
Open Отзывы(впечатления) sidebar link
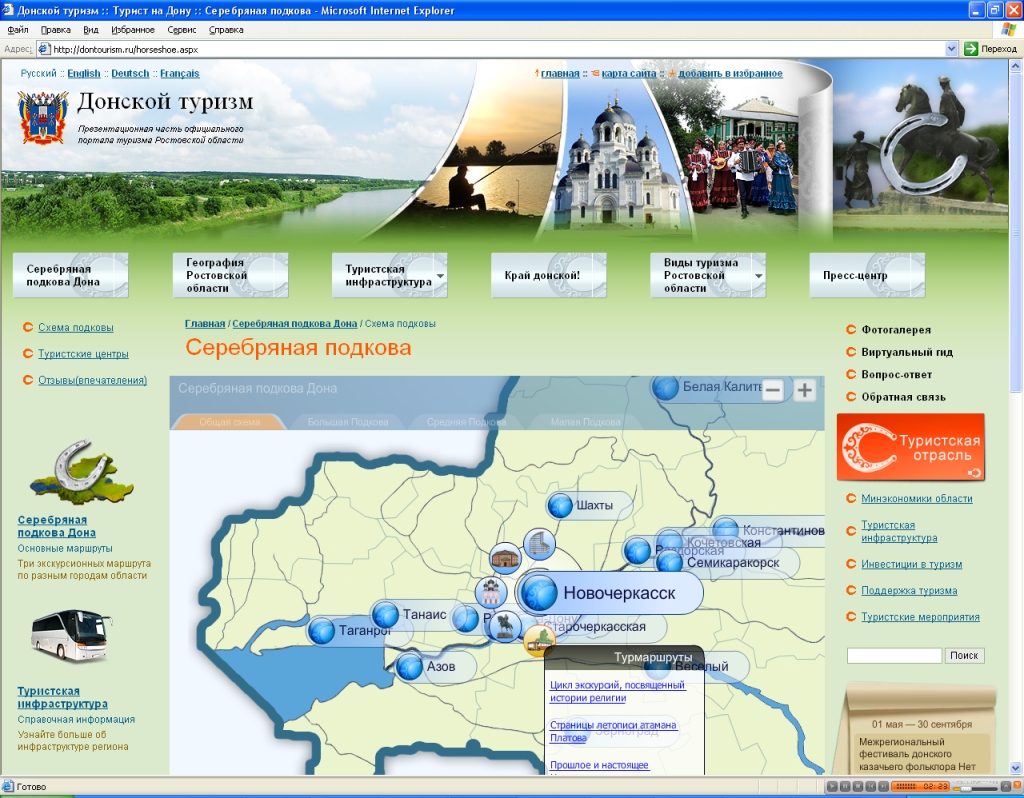tap(92, 380)
